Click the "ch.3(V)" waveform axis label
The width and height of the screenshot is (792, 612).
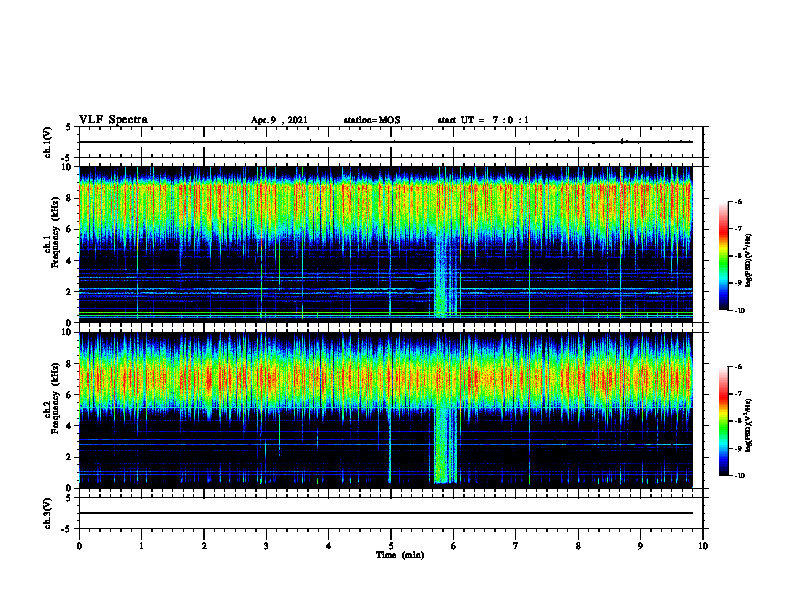[48, 513]
